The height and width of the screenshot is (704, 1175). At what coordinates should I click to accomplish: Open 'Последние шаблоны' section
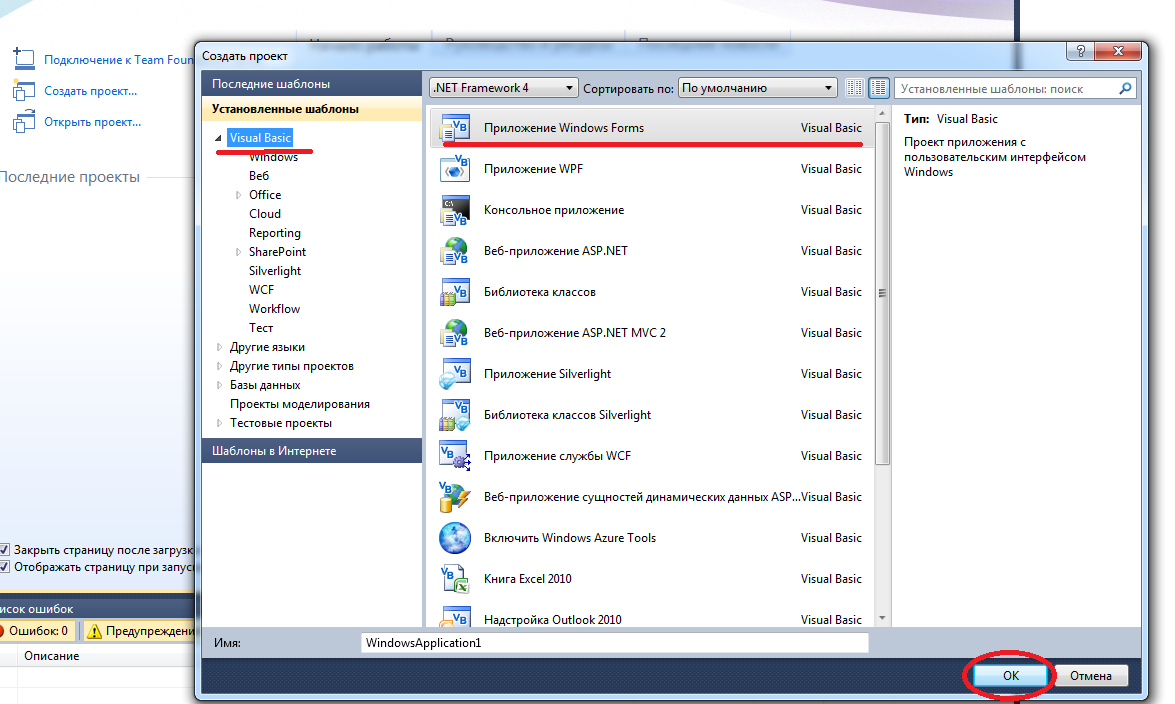click(312, 84)
